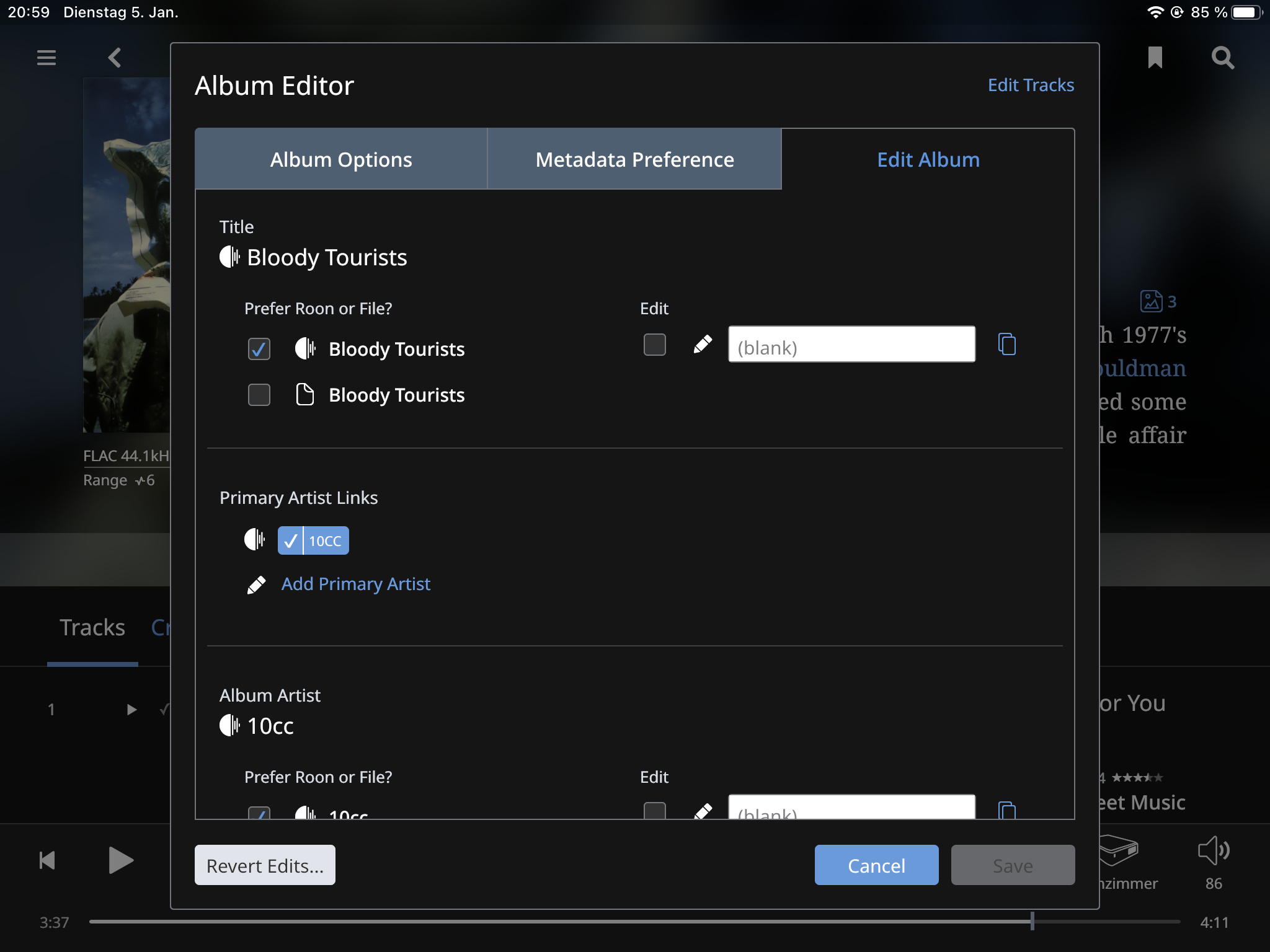Screen dimensions: 1270x952
Task: Switch to the Metadata Preference tab
Action: (634, 159)
